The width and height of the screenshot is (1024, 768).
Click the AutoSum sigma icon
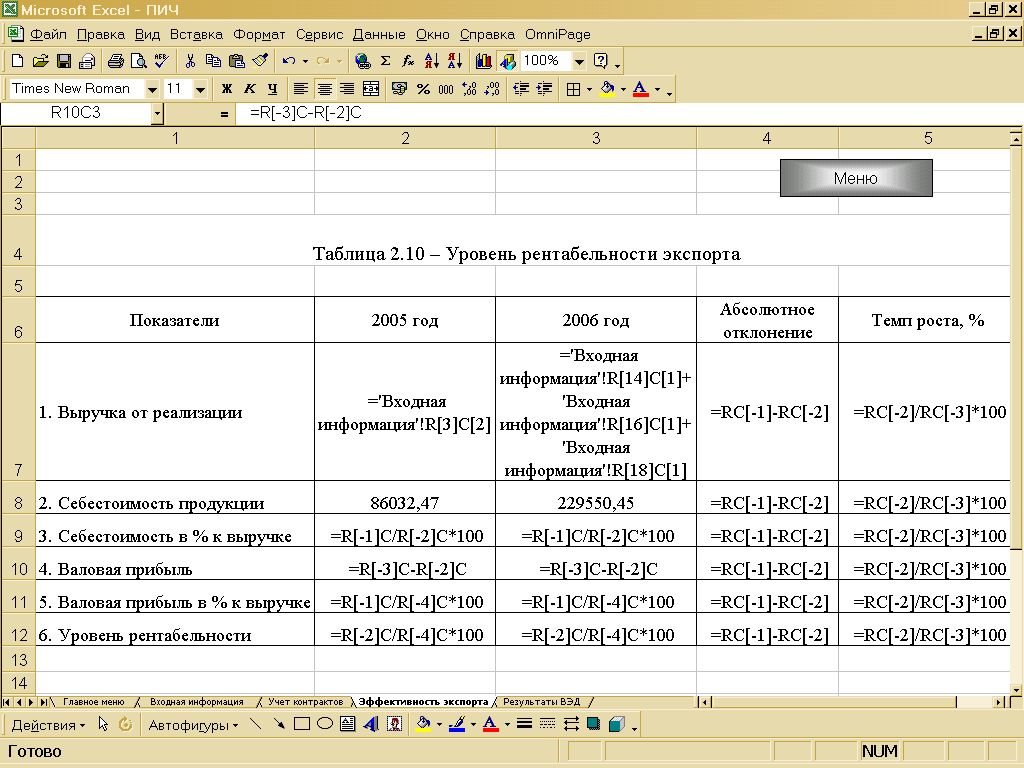pos(385,61)
